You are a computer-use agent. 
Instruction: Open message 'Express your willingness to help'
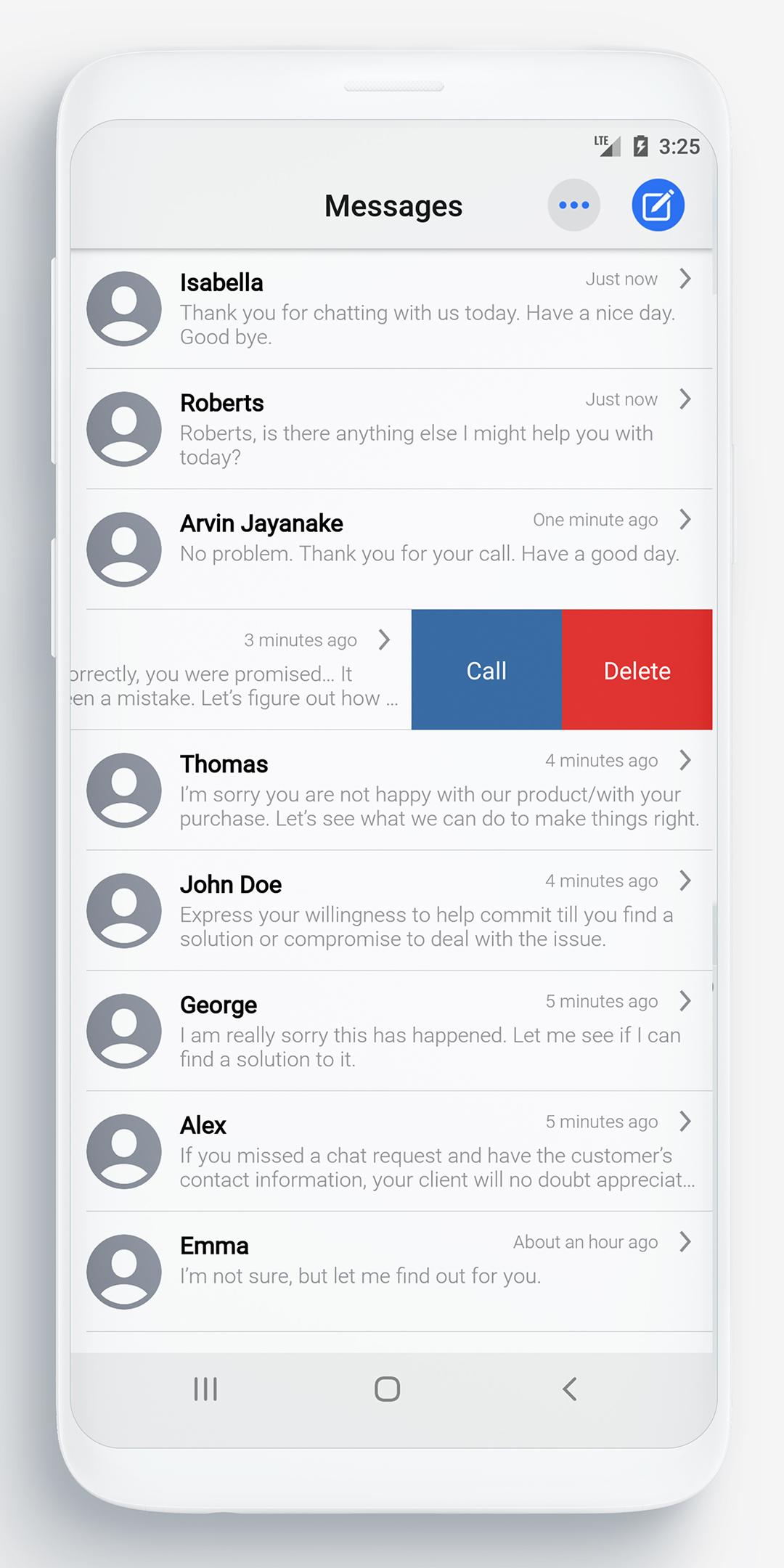click(x=427, y=927)
